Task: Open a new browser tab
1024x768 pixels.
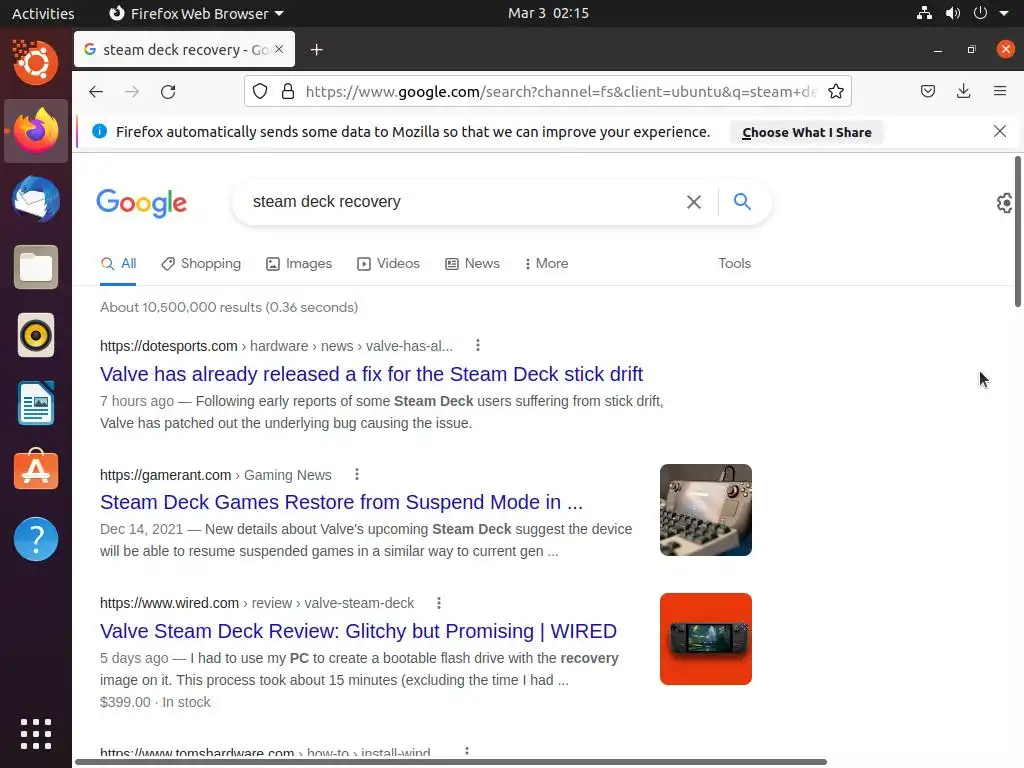Action: [x=316, y=50]
